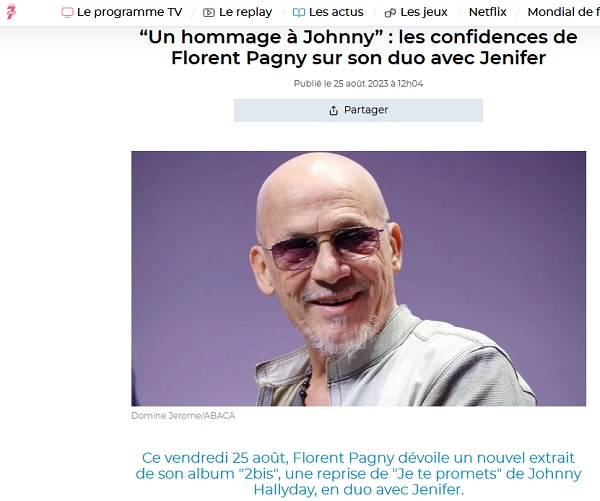600x501 pixels.
Task: Click the Florent Pagny article photo
Action: pos(358,278)
